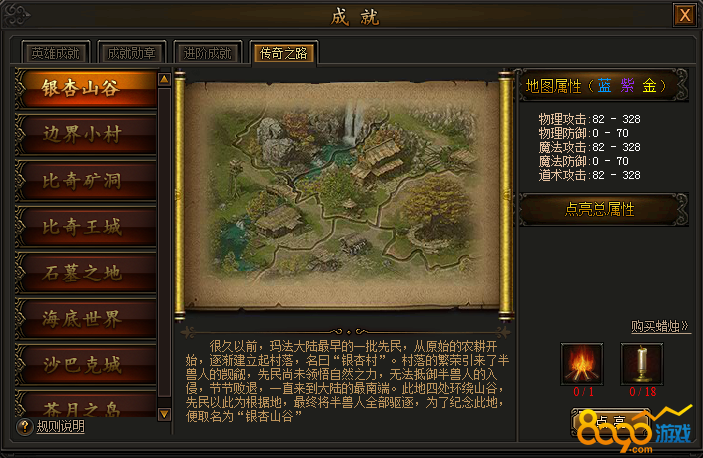Click the campfire item icon
The height and width of the screenshot is (458, 703).
coord(582,364)
